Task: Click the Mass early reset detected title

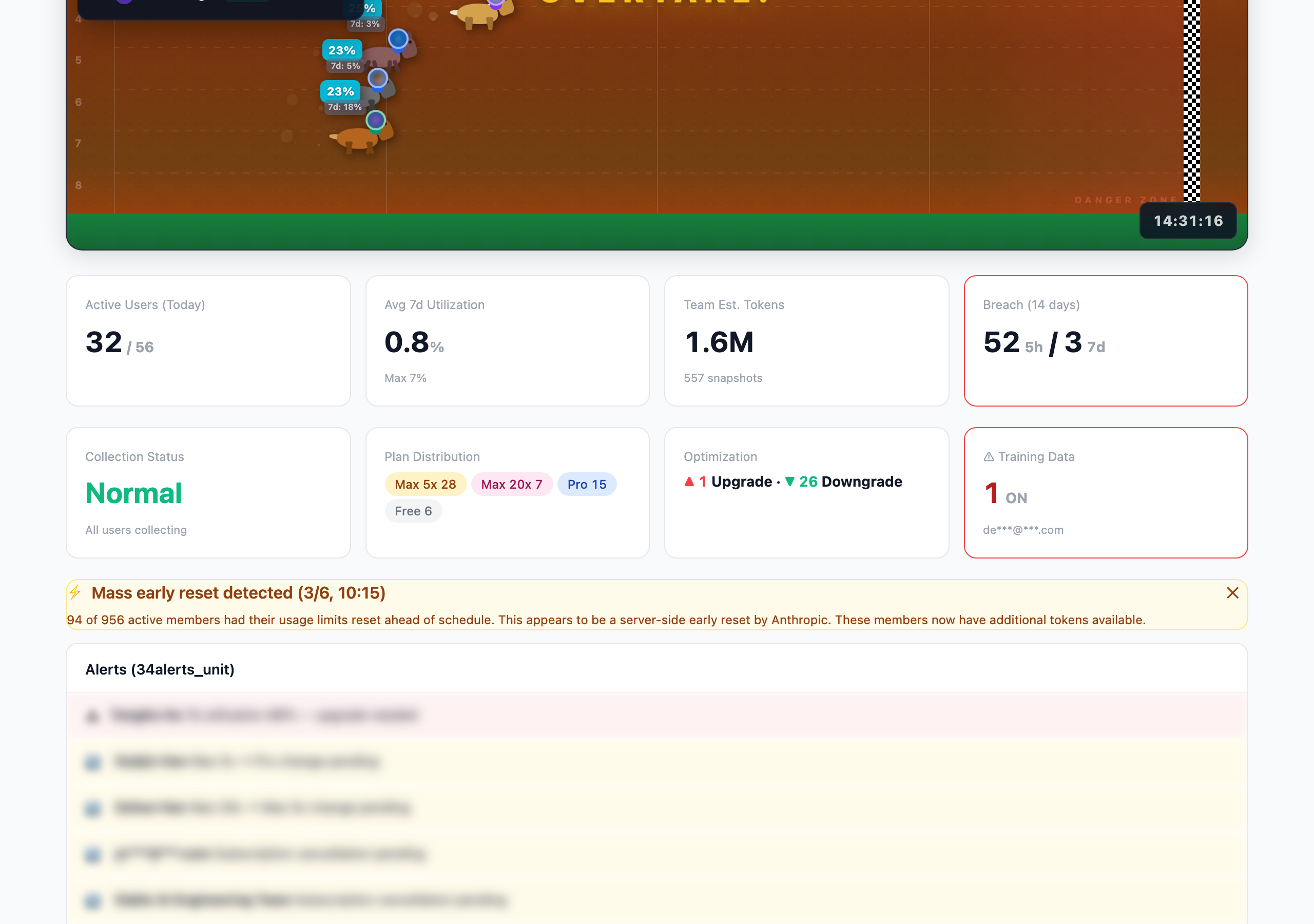Action: 238,592
